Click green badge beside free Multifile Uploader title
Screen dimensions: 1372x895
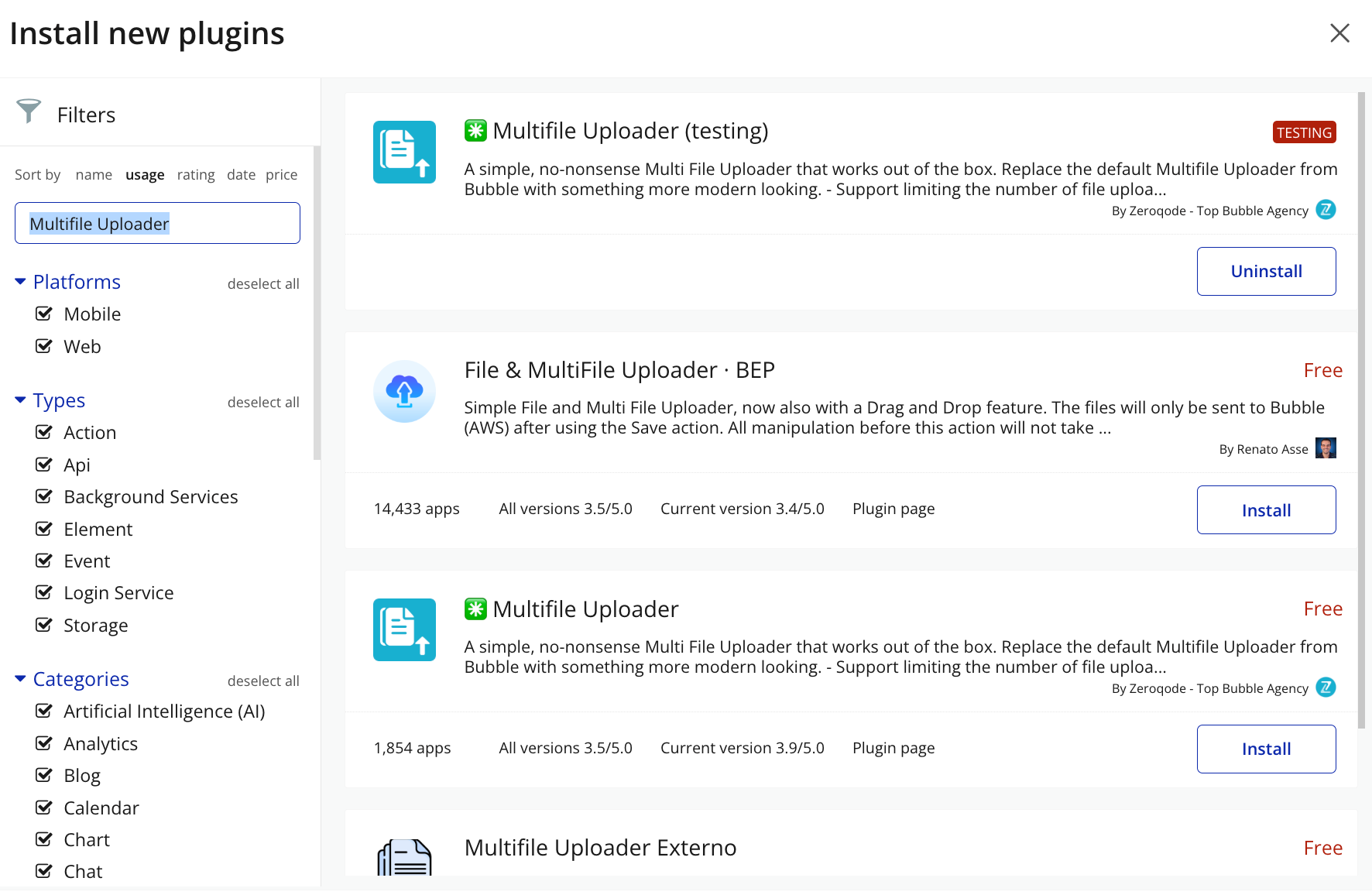pyautogui.click(x=475, y=609)
